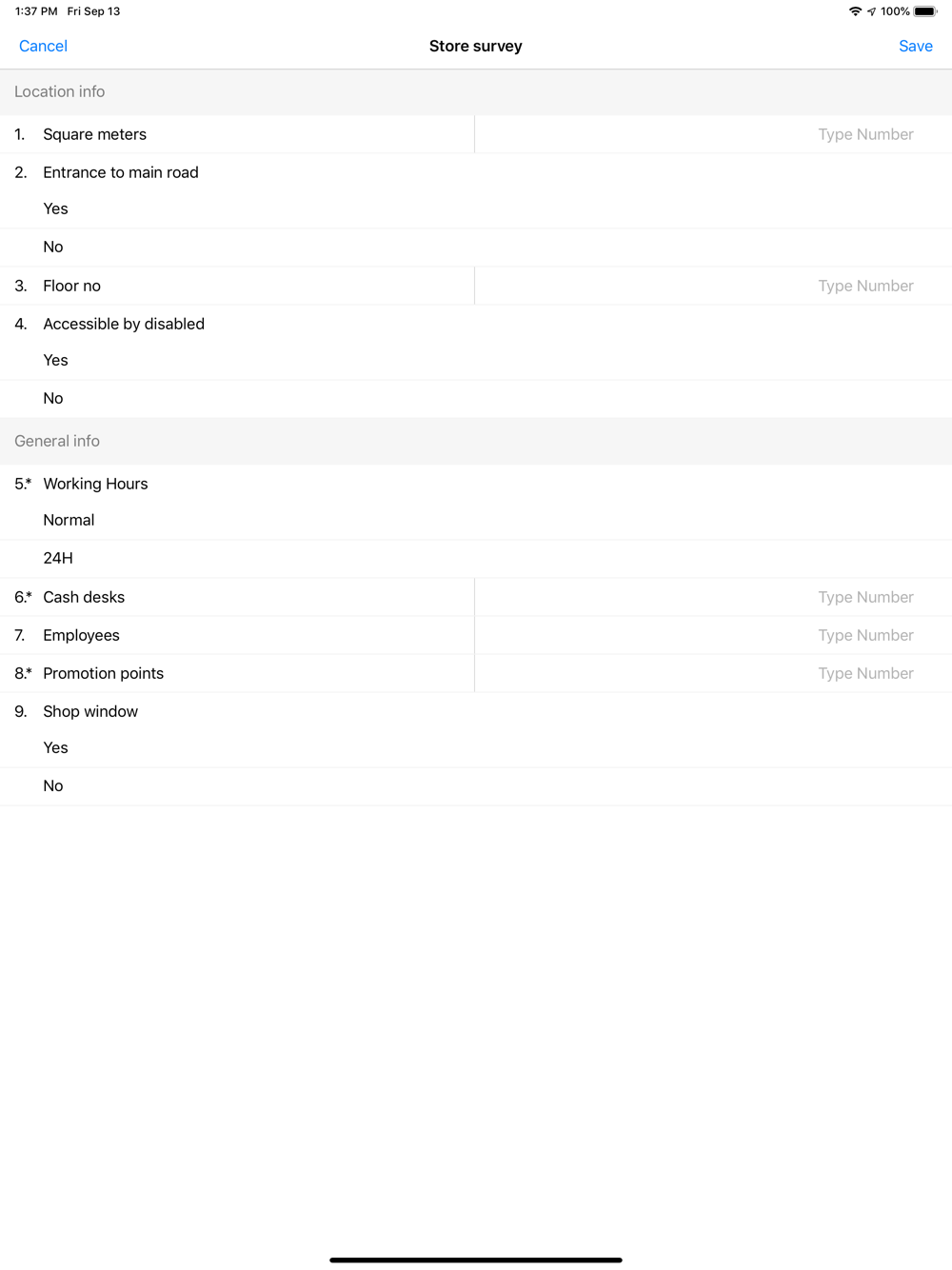Viewport: 952px width, 1270px height.
Task: Tap the Cancel button
Action: click(43, 46)
